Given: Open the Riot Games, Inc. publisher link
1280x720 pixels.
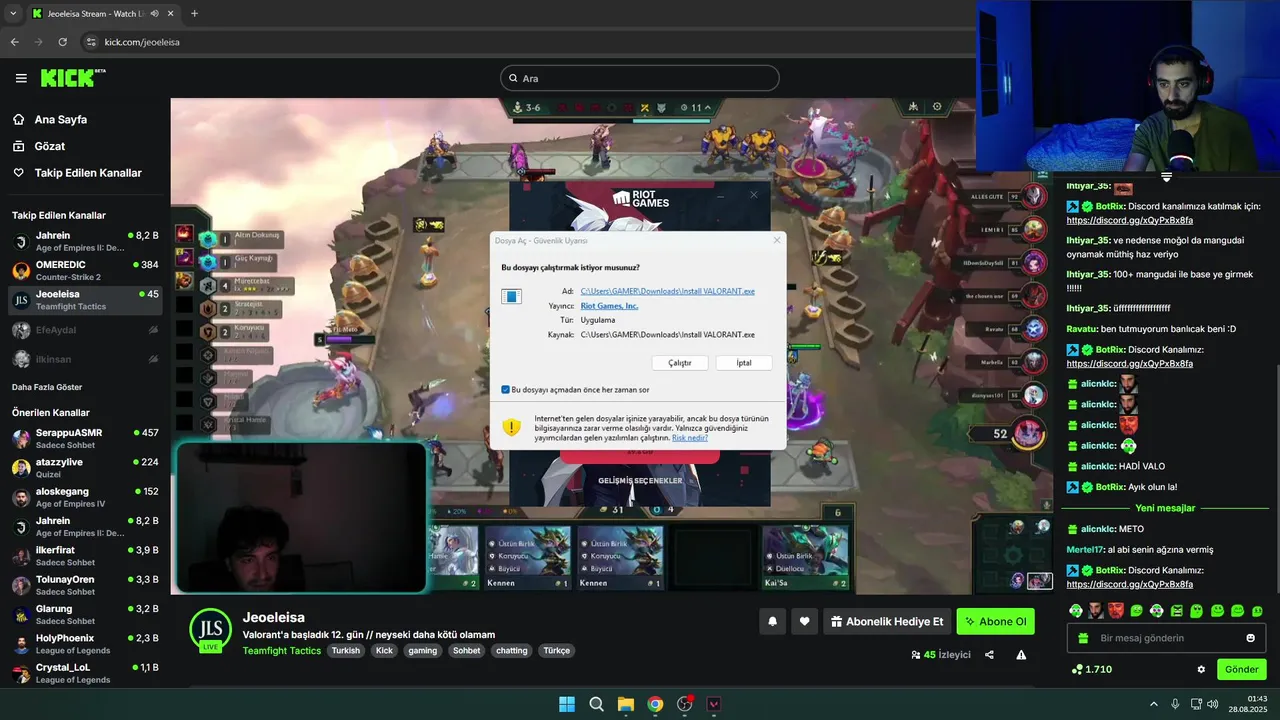Looking at the screenshot, I should (x=609, y=306).
